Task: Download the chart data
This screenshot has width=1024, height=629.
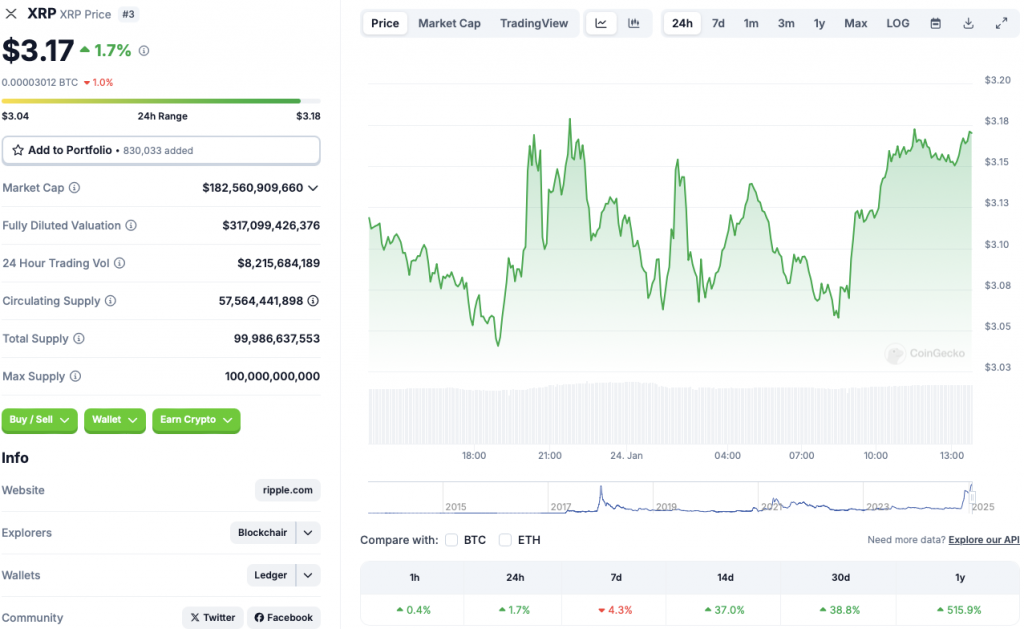Action: pyautogui.click(x=968, y=24)
